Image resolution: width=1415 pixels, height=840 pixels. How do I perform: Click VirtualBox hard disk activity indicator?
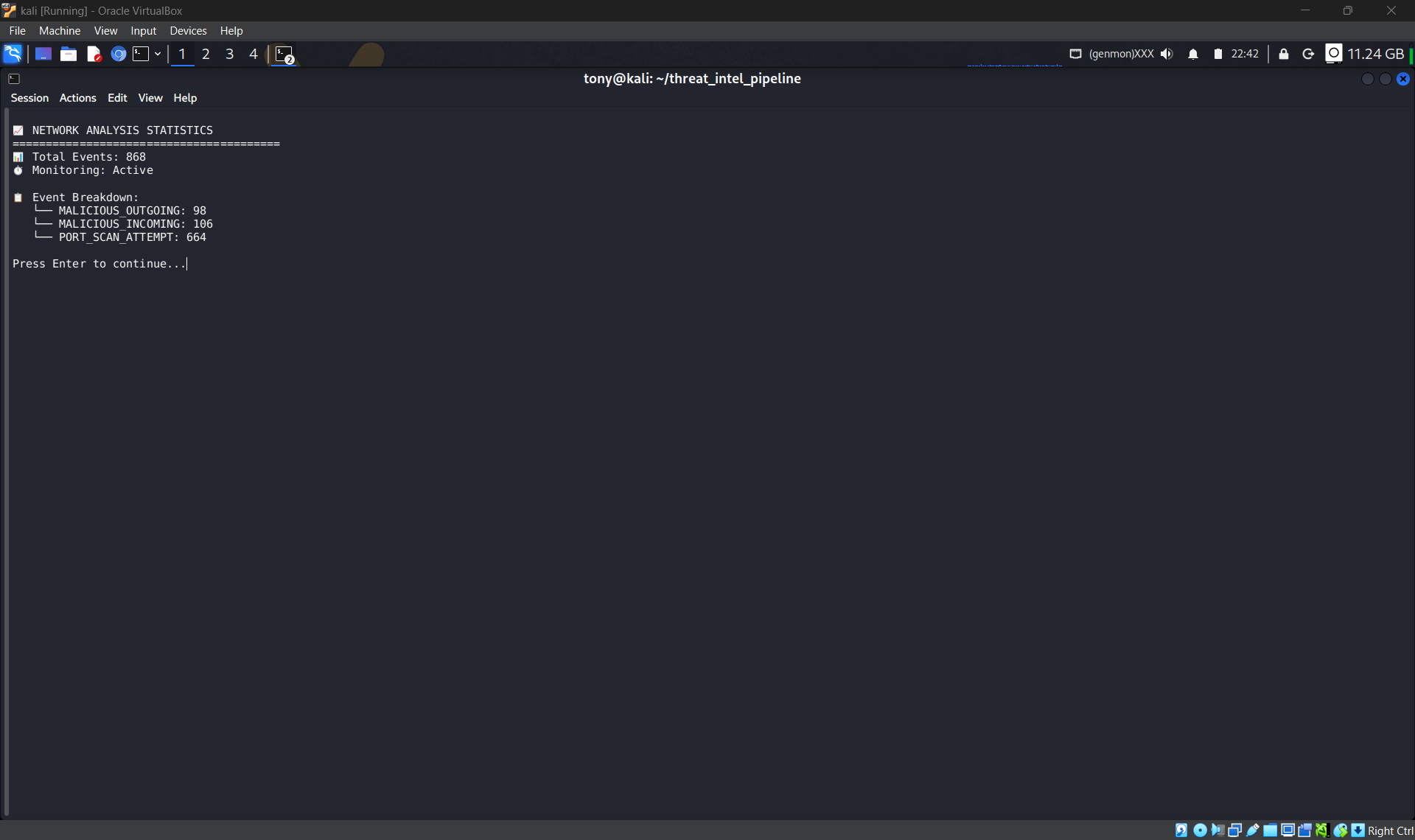1181,830
